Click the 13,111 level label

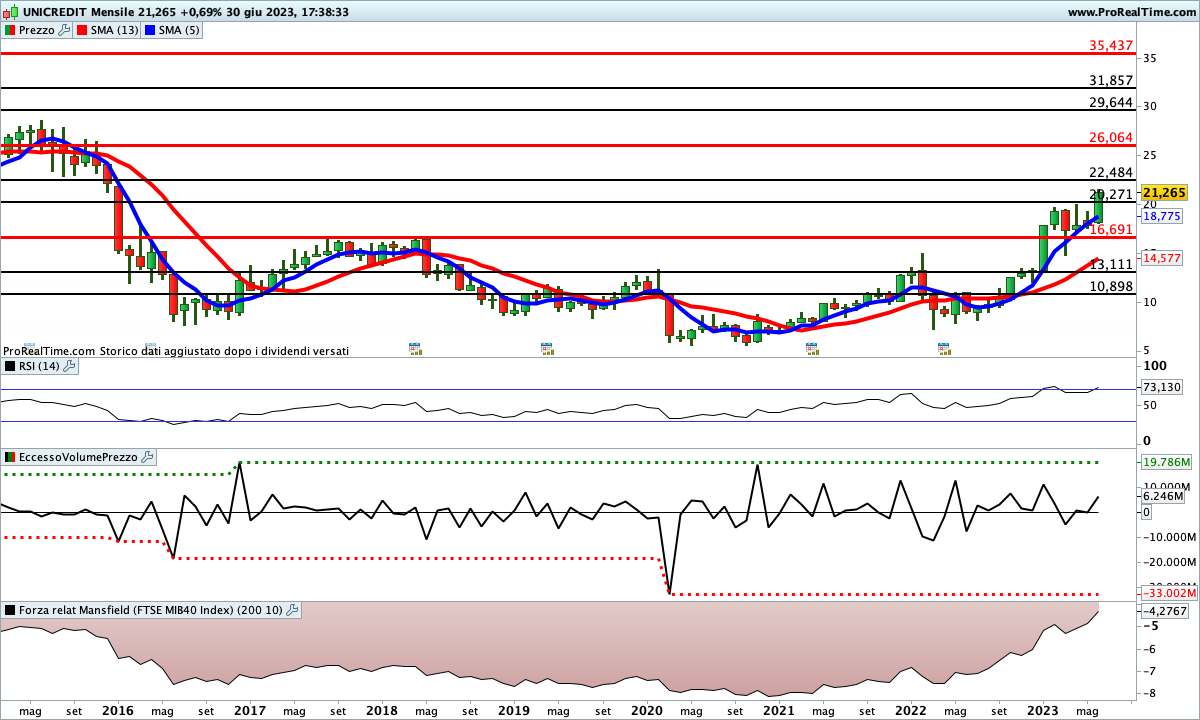pos(1111,265)
